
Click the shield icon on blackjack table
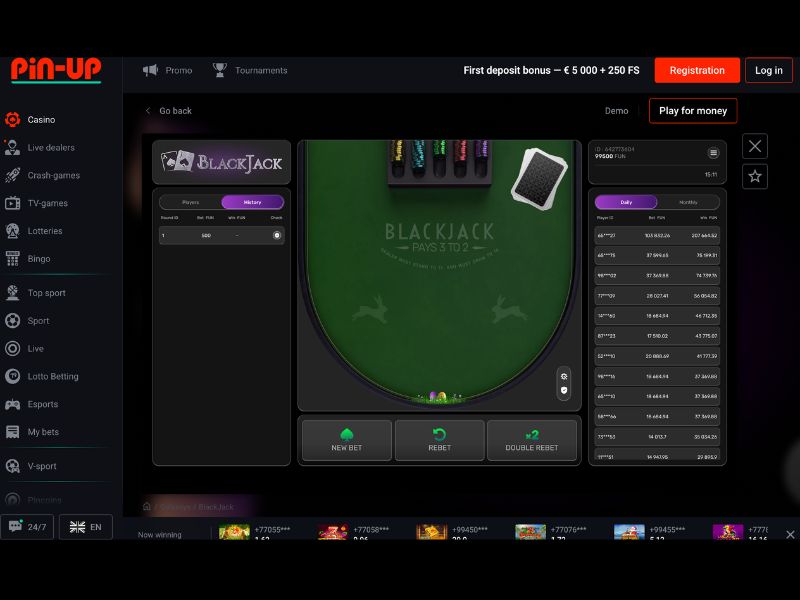564,390
